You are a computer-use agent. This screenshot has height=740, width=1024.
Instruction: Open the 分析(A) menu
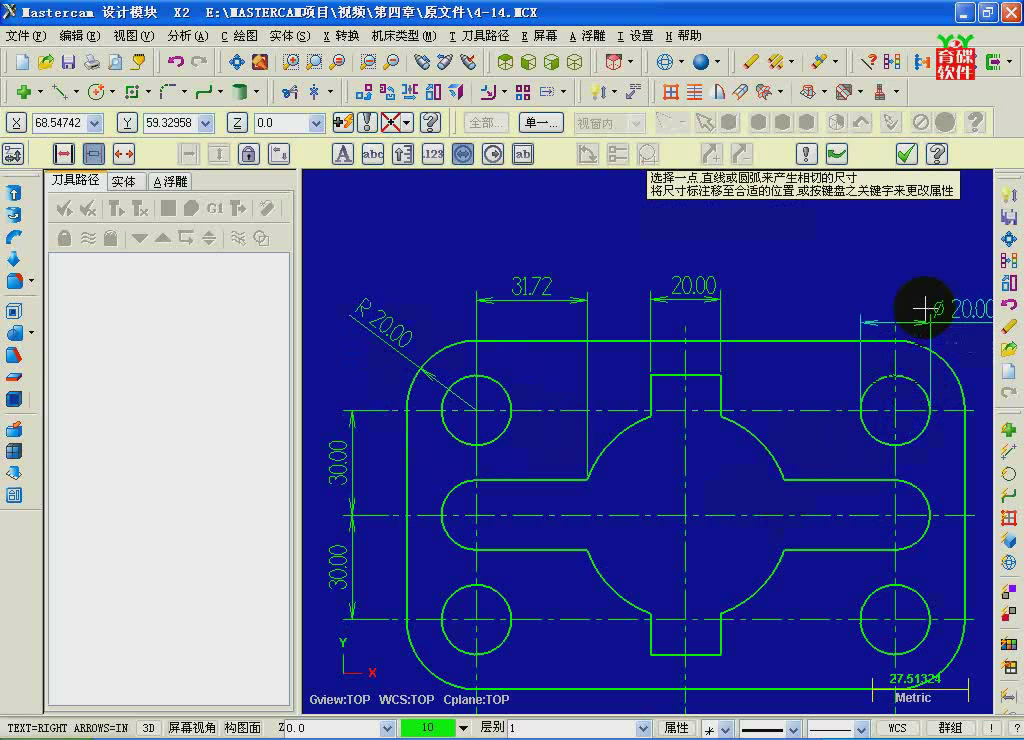[188, 36]
